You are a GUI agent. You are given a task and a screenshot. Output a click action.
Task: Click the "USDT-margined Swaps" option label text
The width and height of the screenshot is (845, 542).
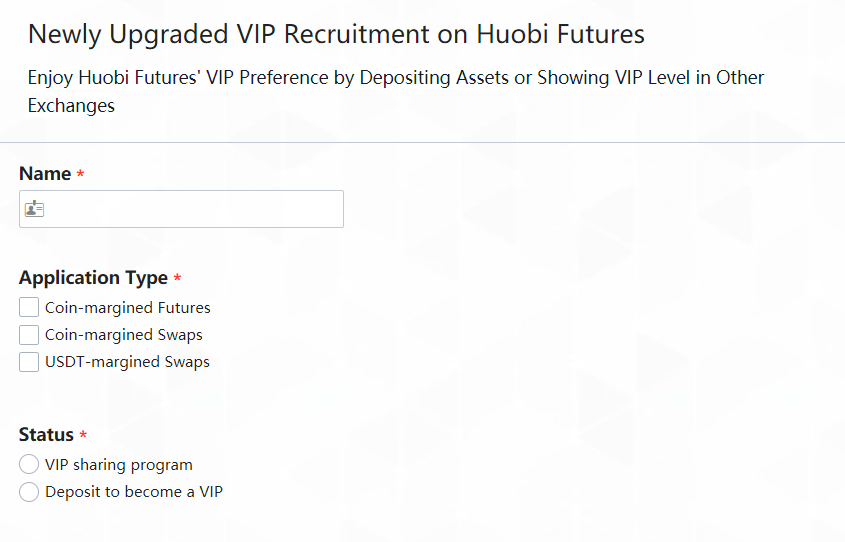point(127,362)
